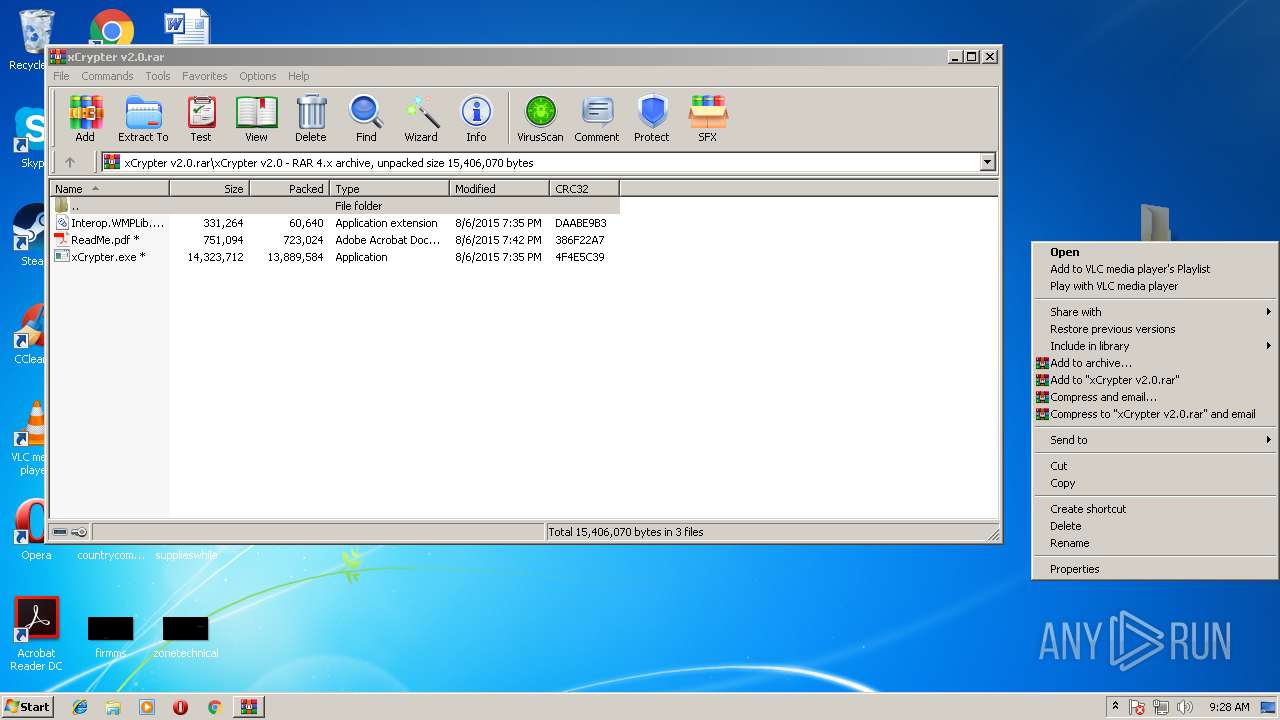
Task: Sort by Name column header
Action: 110,189
